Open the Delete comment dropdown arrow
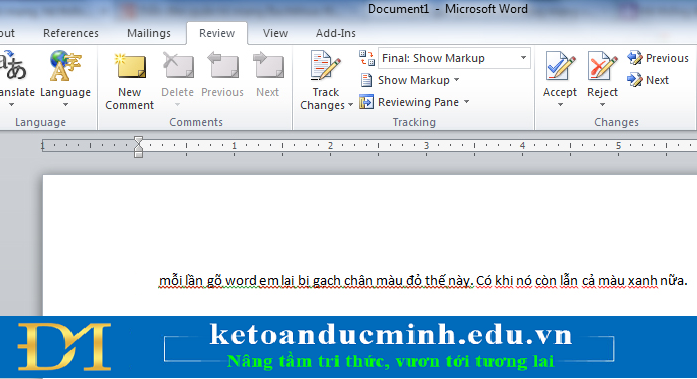This screenshot has width=697, height=379. [177, 104]
